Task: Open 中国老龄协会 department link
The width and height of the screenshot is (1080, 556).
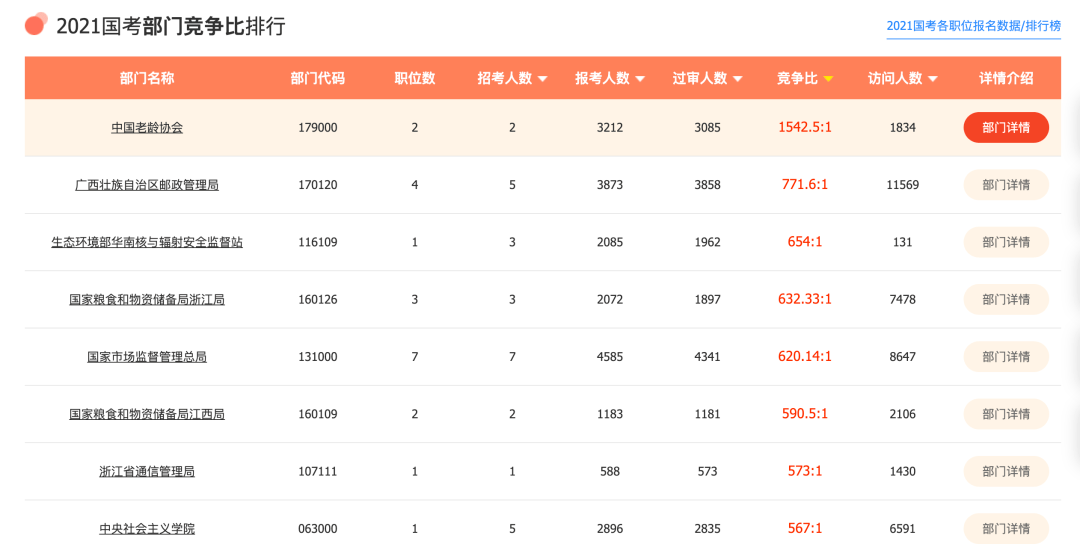Action: click(x=147, y=127)
